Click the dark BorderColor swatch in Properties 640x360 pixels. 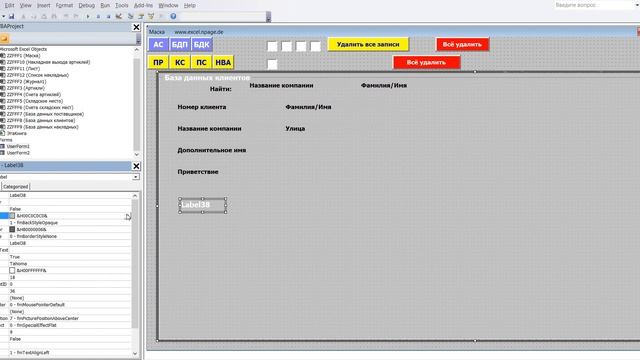[x=12, y=229]
